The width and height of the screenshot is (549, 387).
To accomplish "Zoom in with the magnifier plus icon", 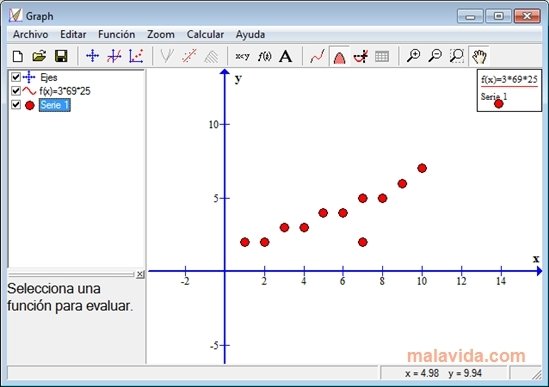I will pyautogui.click(x=414, y=56).
